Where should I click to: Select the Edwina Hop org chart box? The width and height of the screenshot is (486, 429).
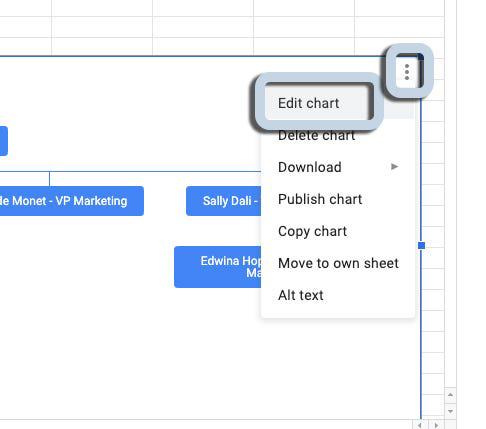[218, 267]
